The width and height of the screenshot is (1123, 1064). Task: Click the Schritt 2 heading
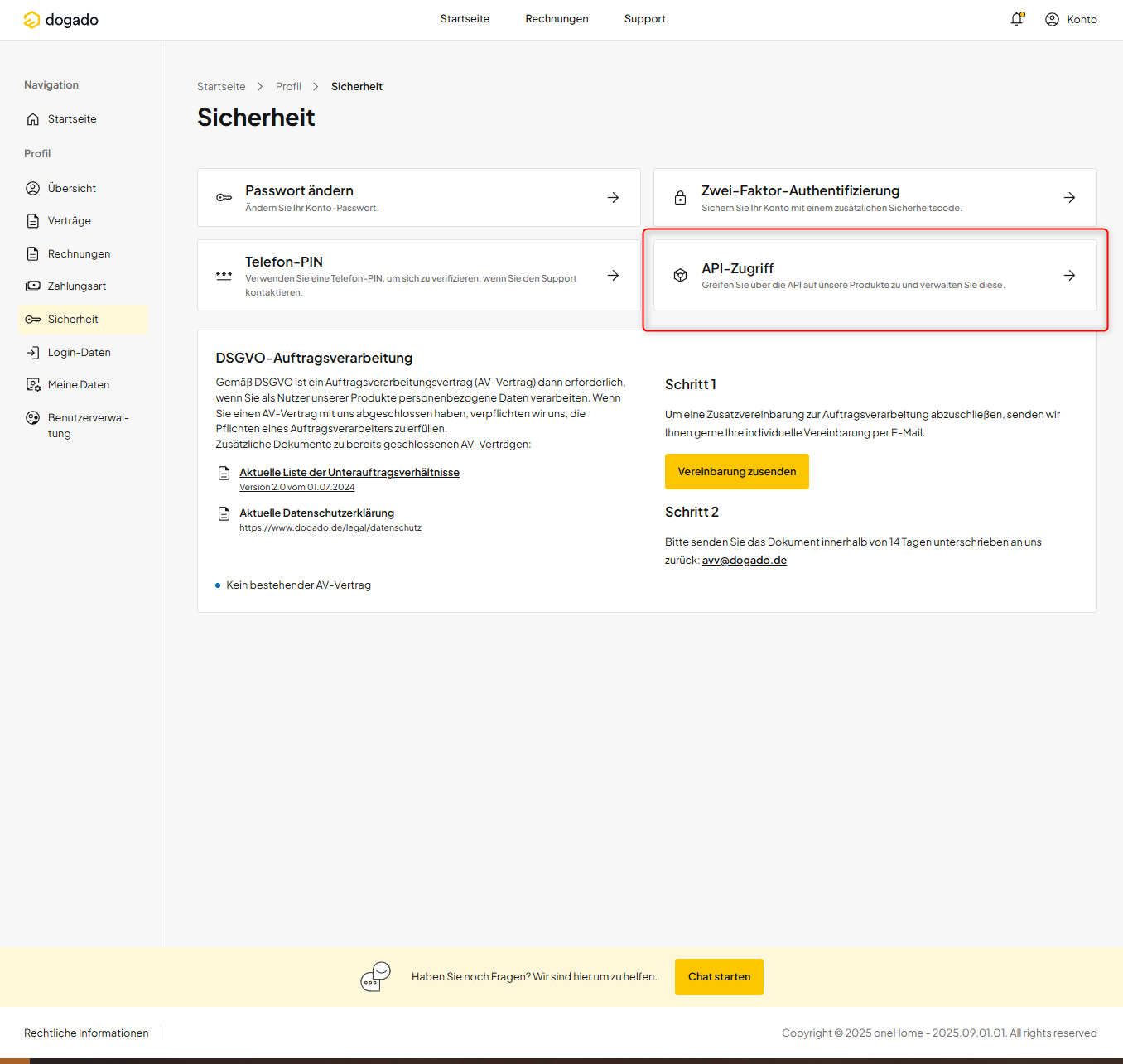pos(692,513)
